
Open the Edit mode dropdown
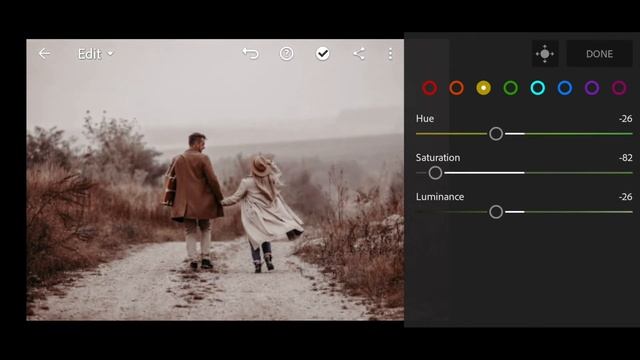click(x=95, y=54)
